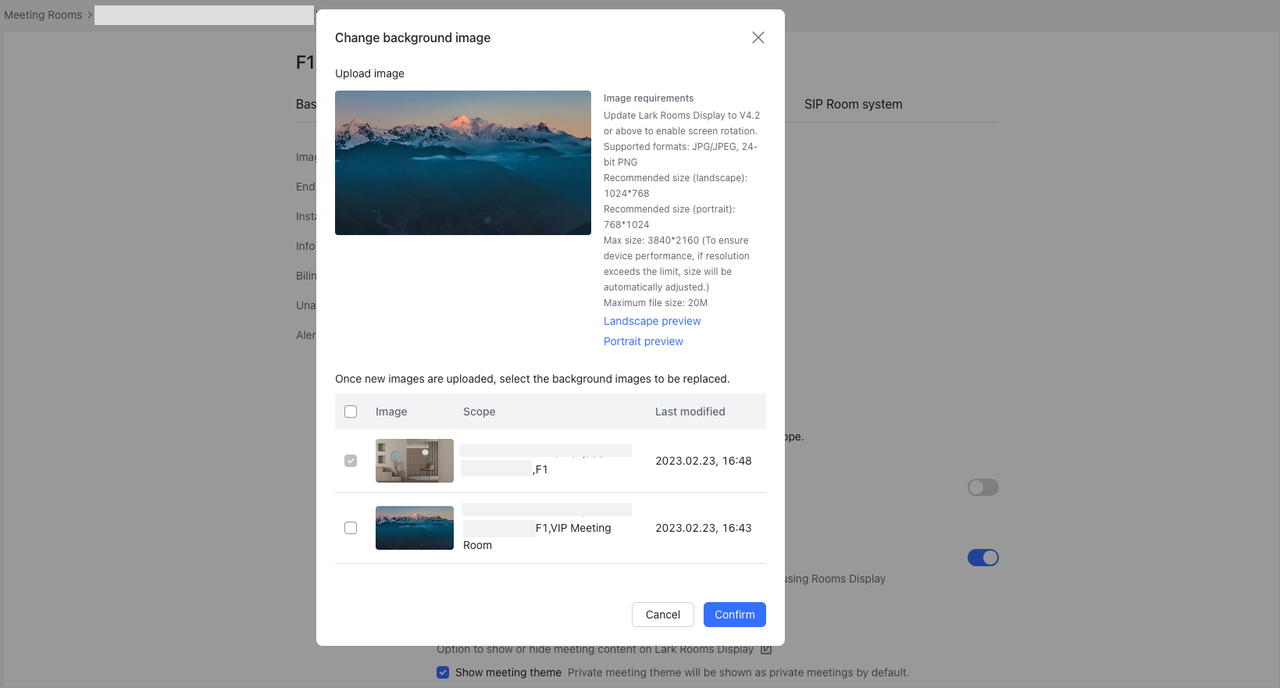Open the Portrait preview link
This screenshot has height=688, width=1280.
(643, 341)
